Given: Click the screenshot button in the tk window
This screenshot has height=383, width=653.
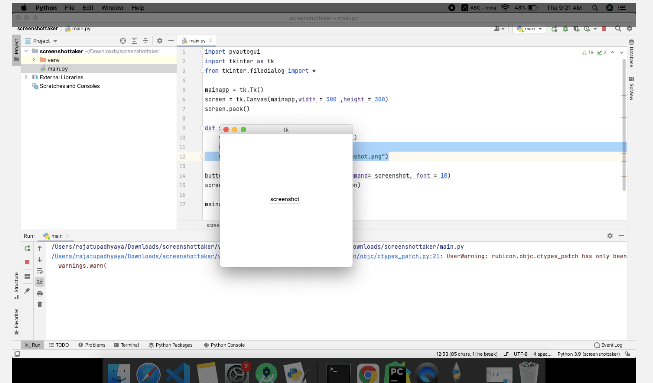Looking at the screenshot, I should 285,199.
